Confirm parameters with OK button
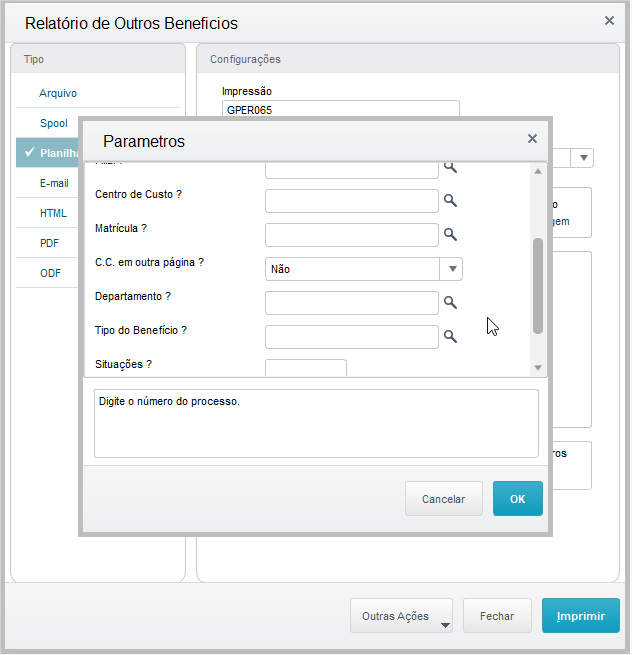The height and width of the screenshot is (655, 632). pyautogui.click(x=518, y=499)
